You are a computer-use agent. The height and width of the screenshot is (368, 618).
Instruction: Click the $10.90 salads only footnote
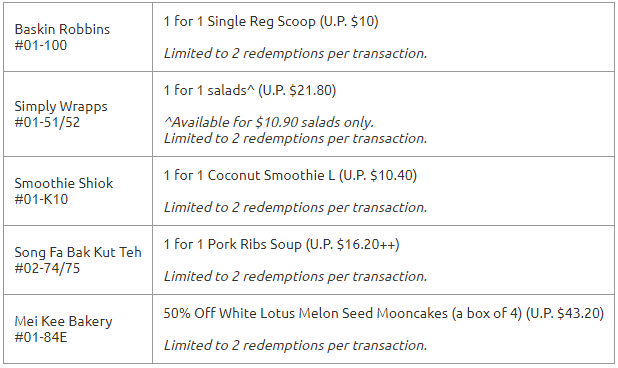(269, 122)
